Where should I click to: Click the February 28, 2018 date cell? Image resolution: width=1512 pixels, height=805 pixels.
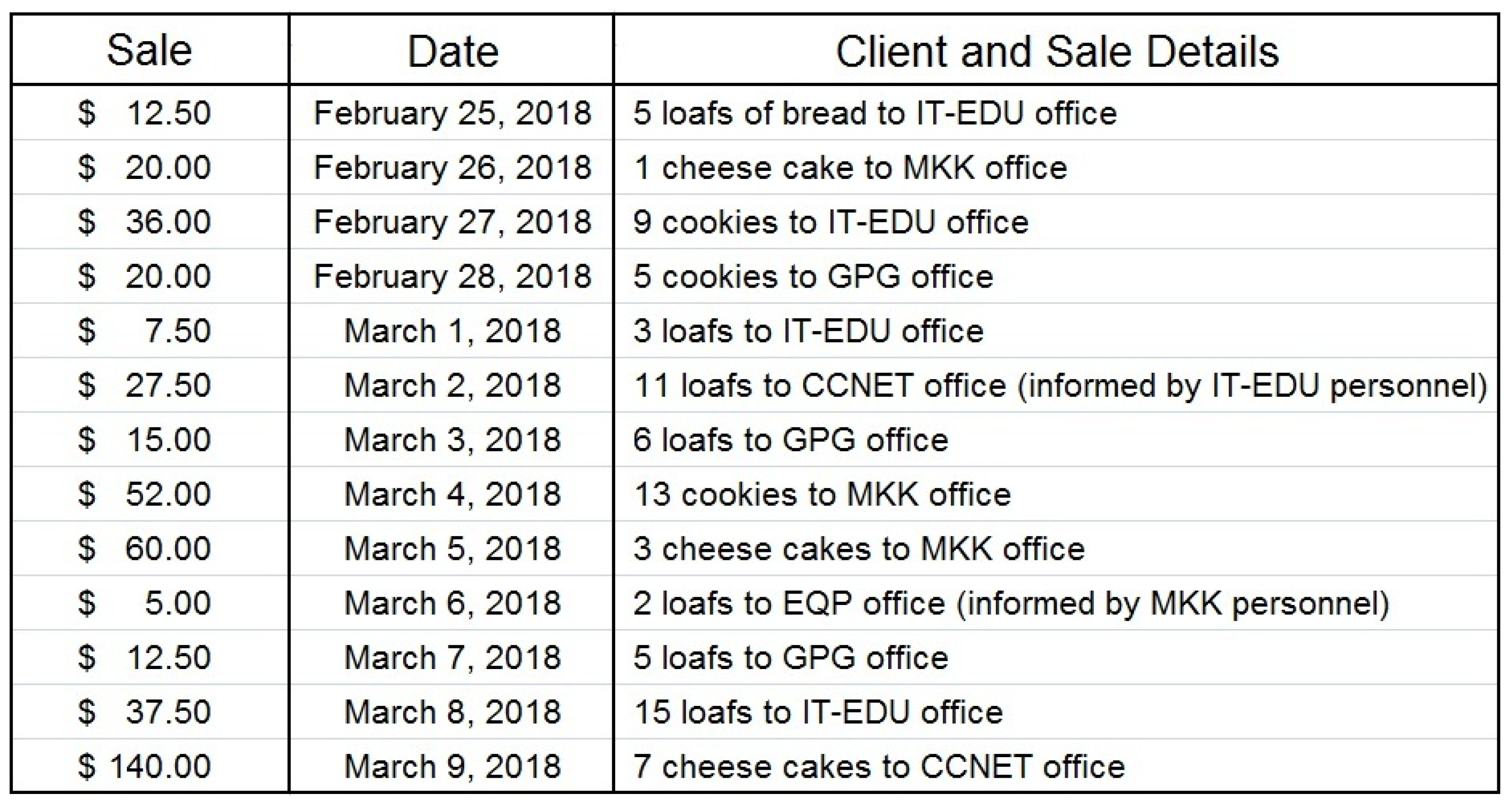click(452, 277)
